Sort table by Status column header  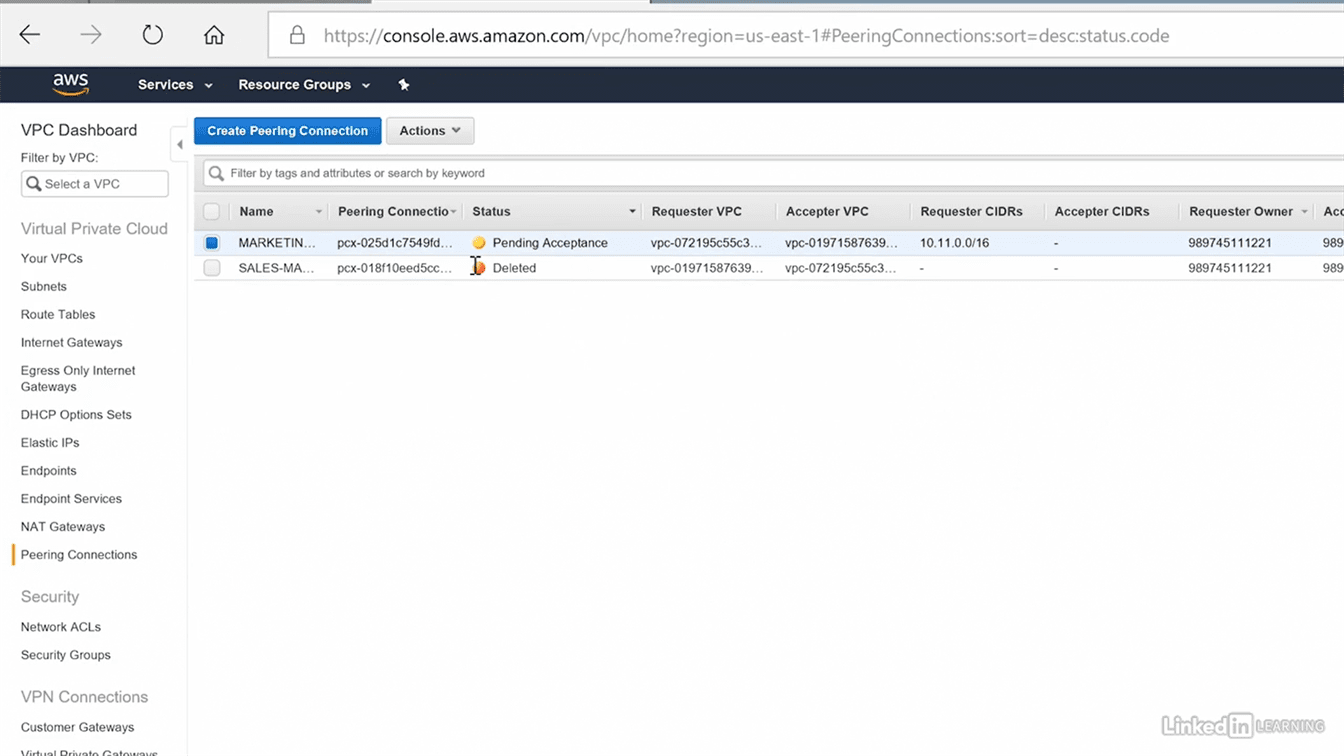491,212
